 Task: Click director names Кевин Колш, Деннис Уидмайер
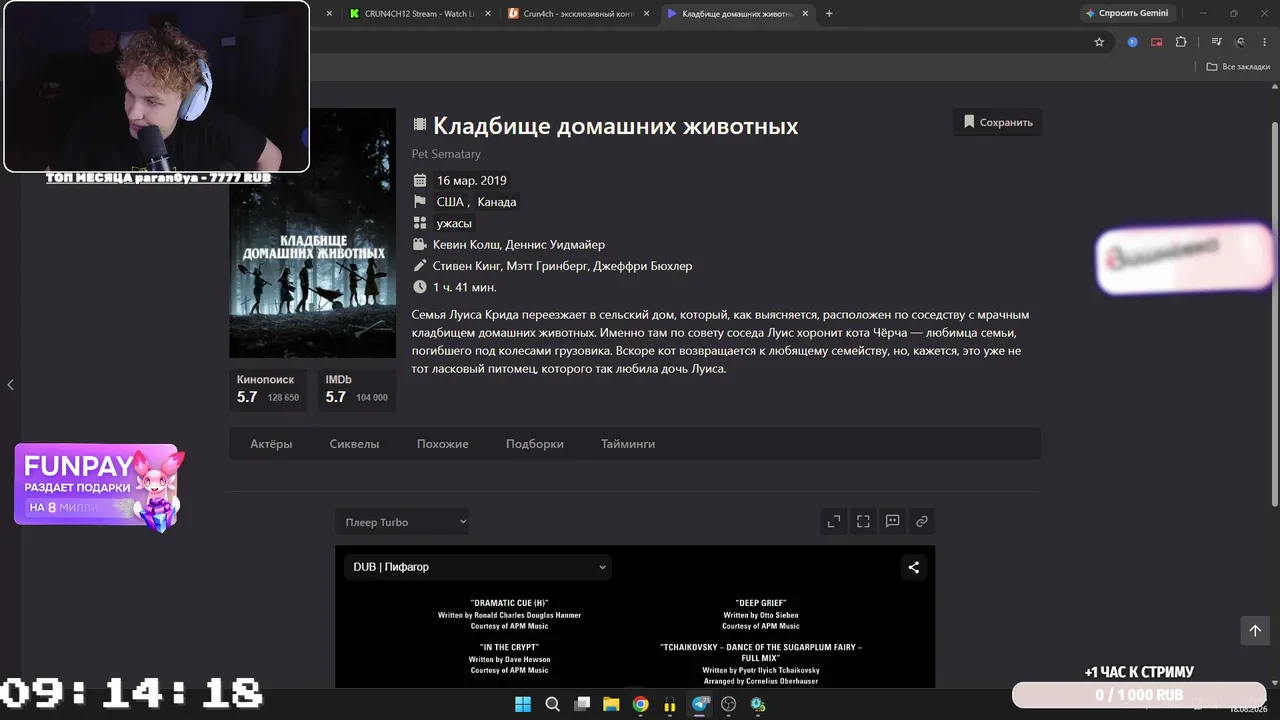click(x=519, y=245)
